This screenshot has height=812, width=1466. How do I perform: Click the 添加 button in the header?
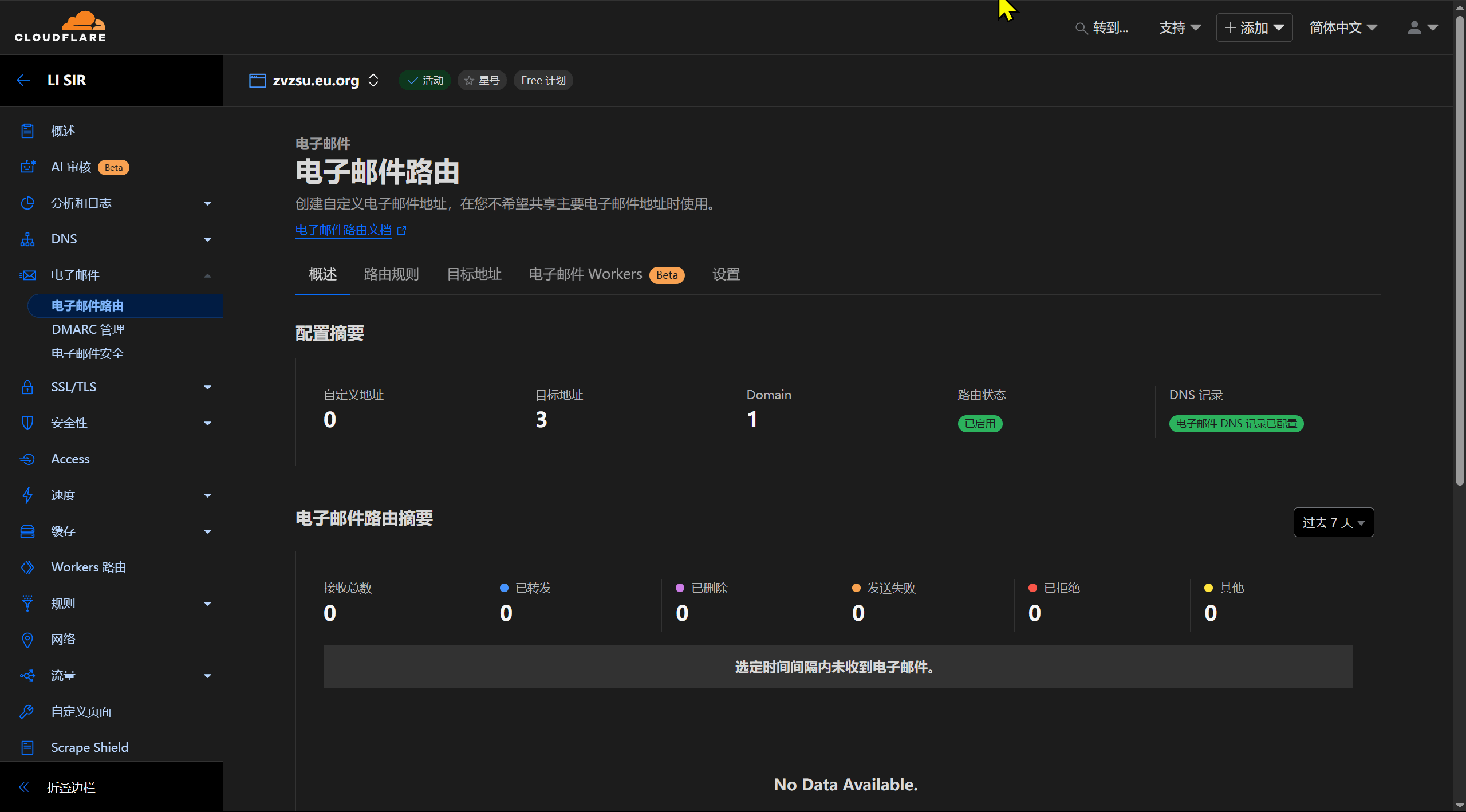coord(1254,27)
